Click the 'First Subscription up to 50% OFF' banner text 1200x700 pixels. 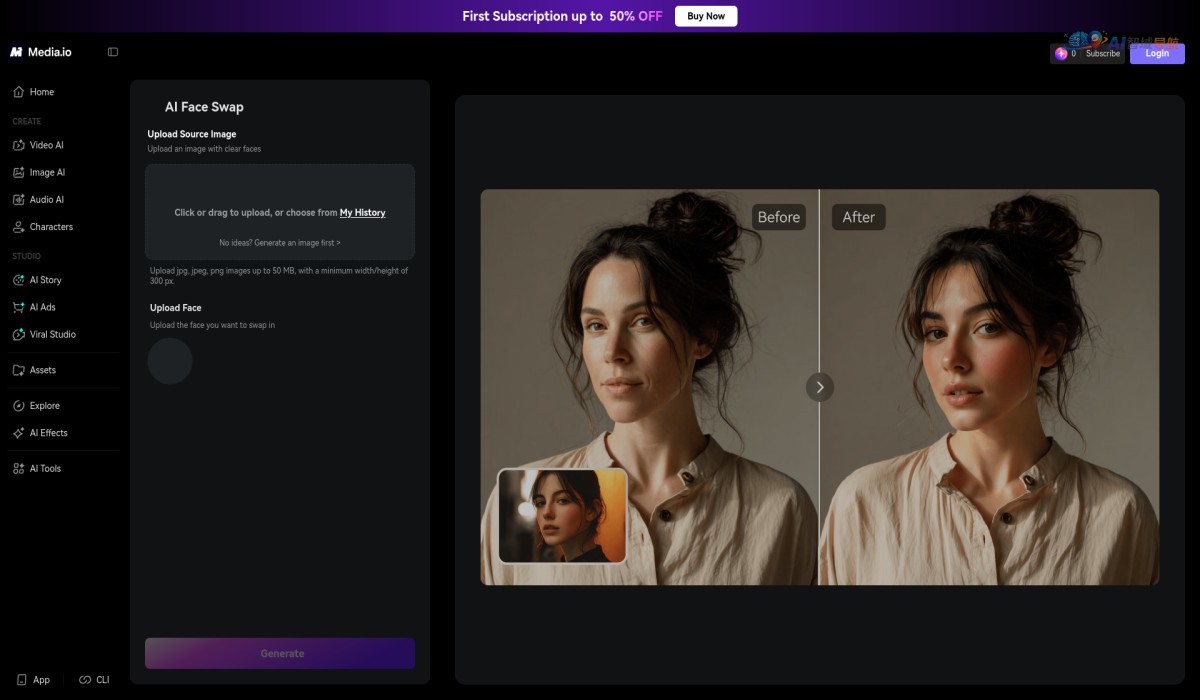click(x=562, y=16)
